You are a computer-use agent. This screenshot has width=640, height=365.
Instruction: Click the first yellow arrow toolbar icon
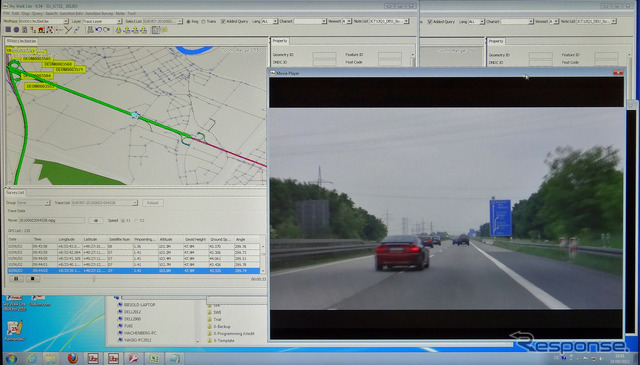(x=118, y=30)
